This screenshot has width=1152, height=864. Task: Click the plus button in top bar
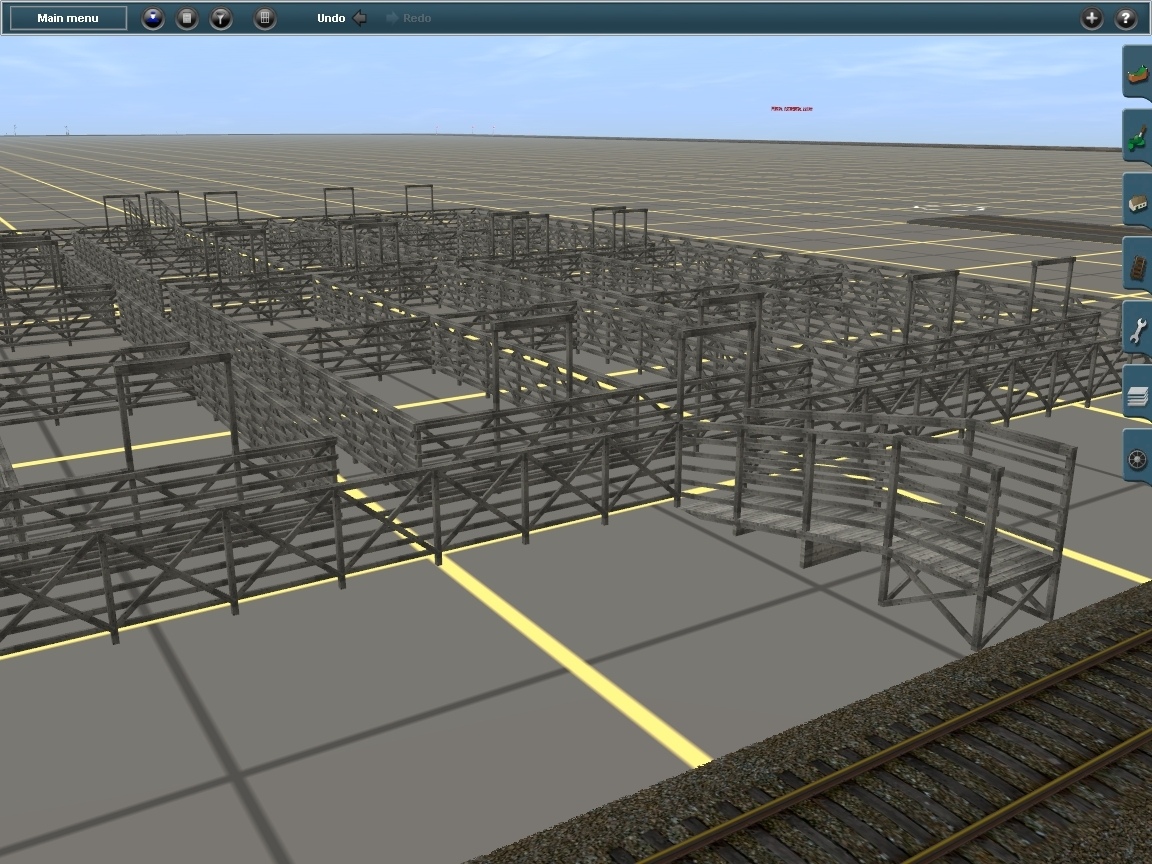click(1092, 18)
